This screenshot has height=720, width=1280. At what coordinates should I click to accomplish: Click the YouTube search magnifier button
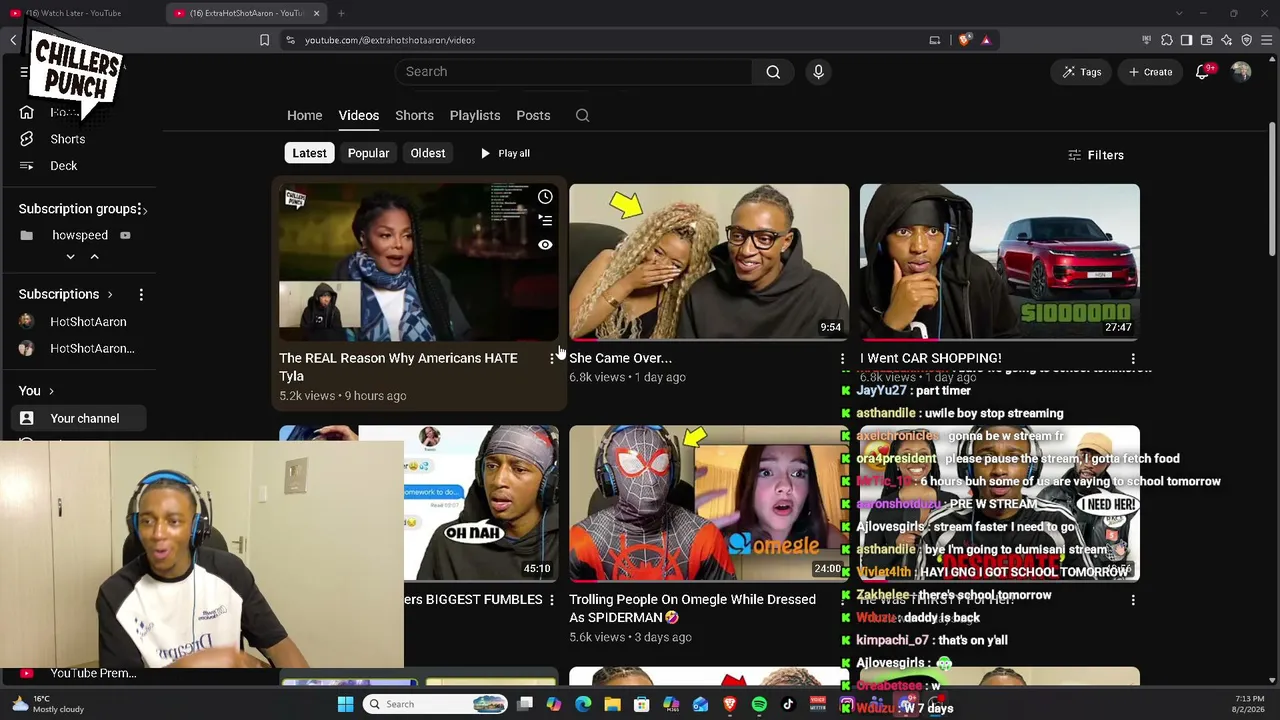point(773,72)
